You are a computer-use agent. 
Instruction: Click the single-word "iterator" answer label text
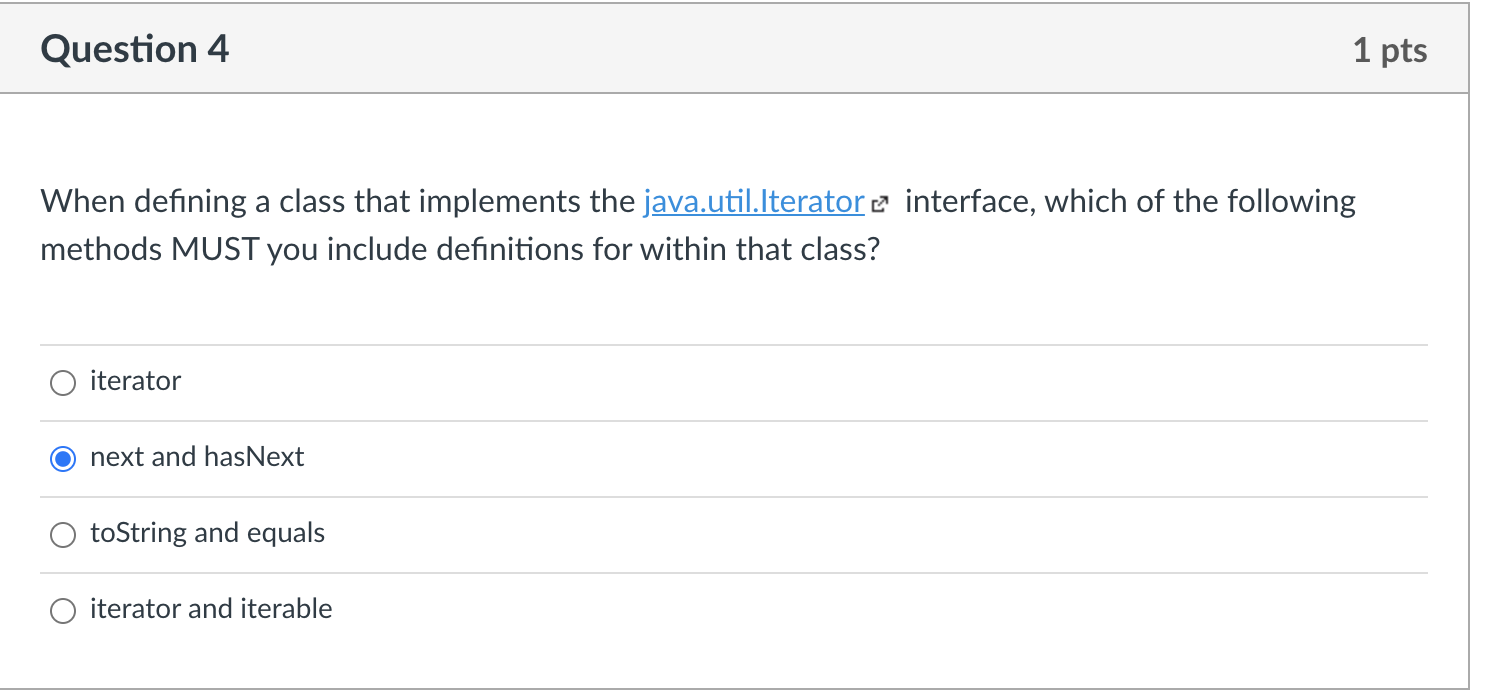[135, 381]
